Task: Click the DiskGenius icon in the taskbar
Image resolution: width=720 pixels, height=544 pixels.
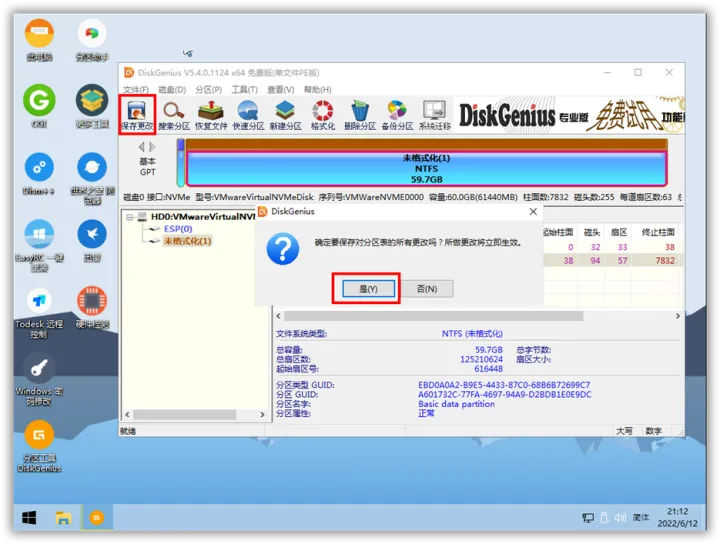Action: 96,518
